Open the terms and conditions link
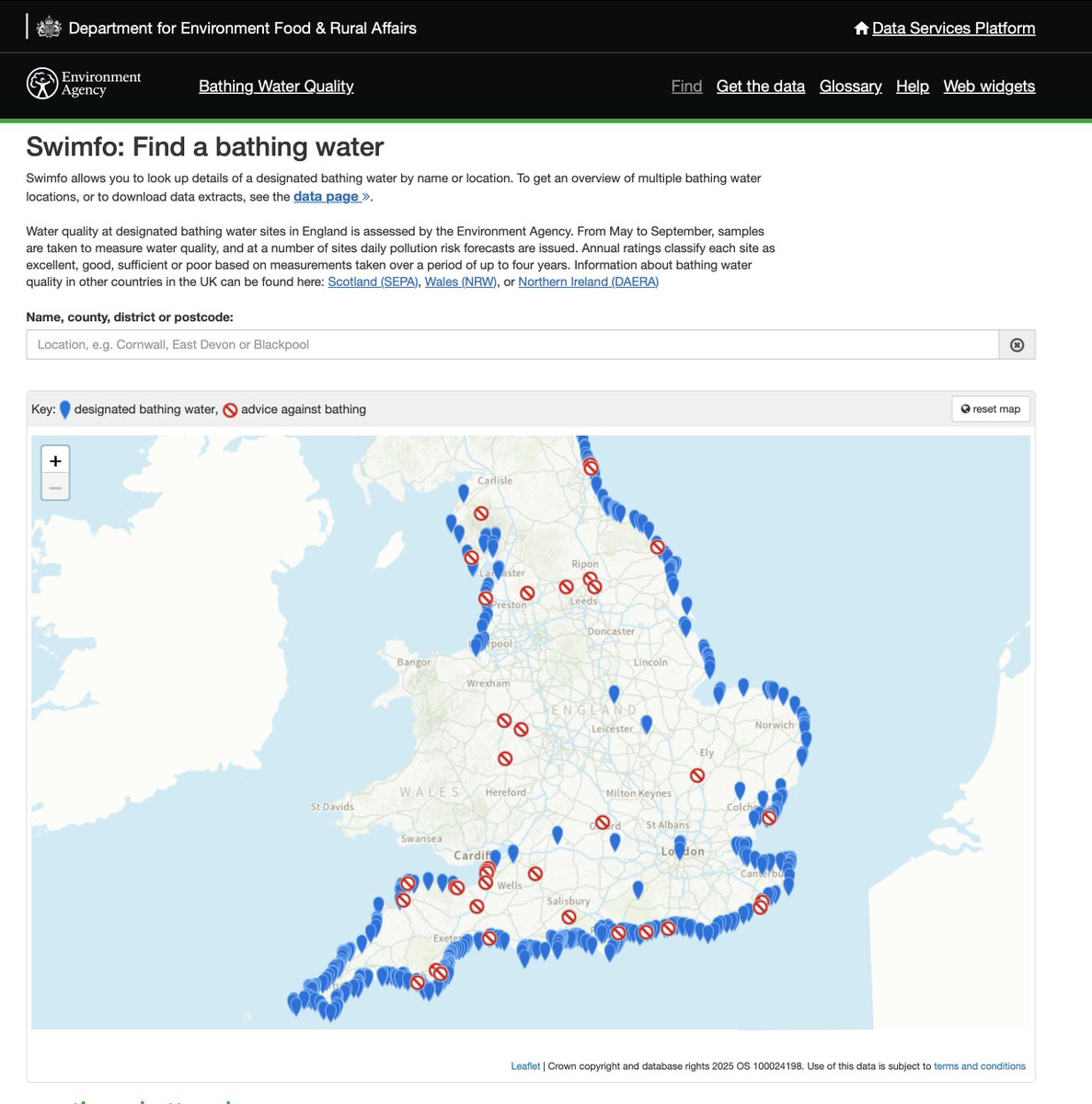The width and height of the screenshot is (1092, 1104). [x=980, y=1065]
